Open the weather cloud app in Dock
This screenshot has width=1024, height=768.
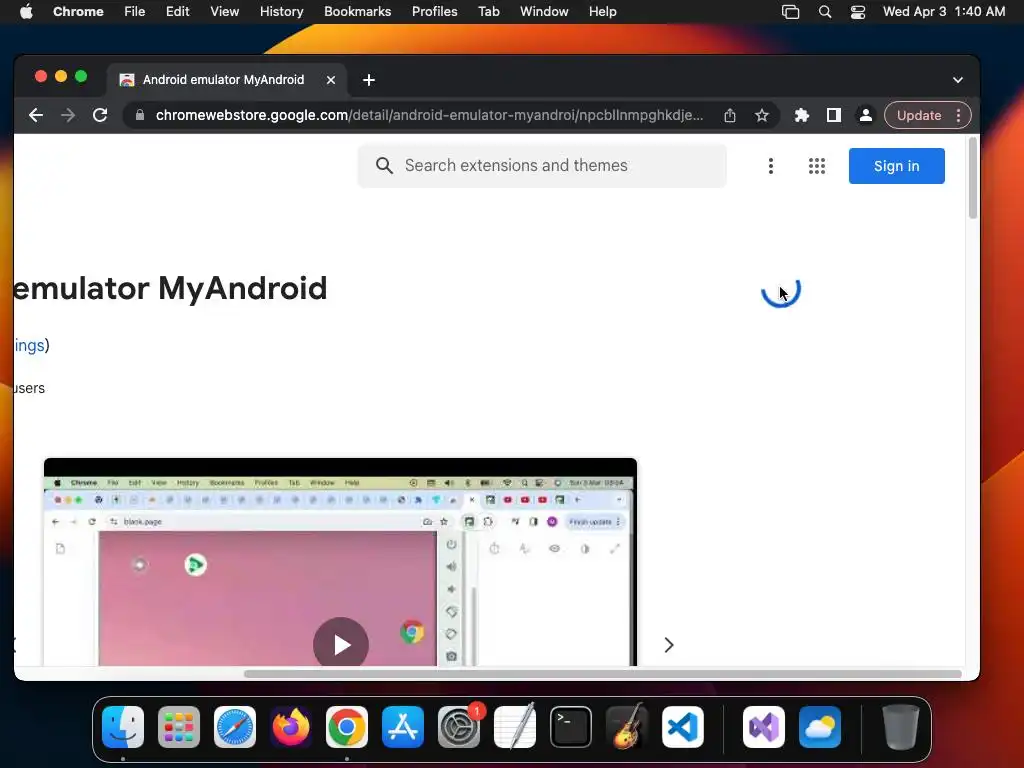click(820, 727)
